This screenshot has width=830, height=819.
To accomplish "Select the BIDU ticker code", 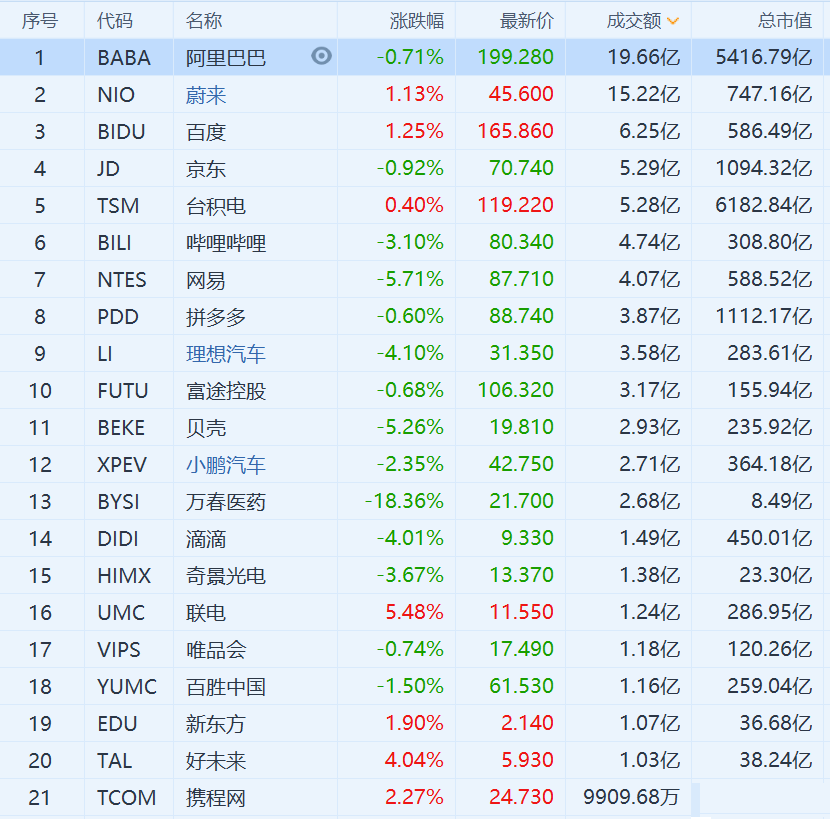I will (121, 132).
